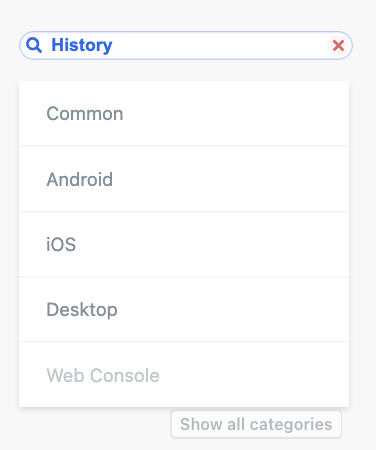
Task: Open the Android category
Action: coord(184,179)
